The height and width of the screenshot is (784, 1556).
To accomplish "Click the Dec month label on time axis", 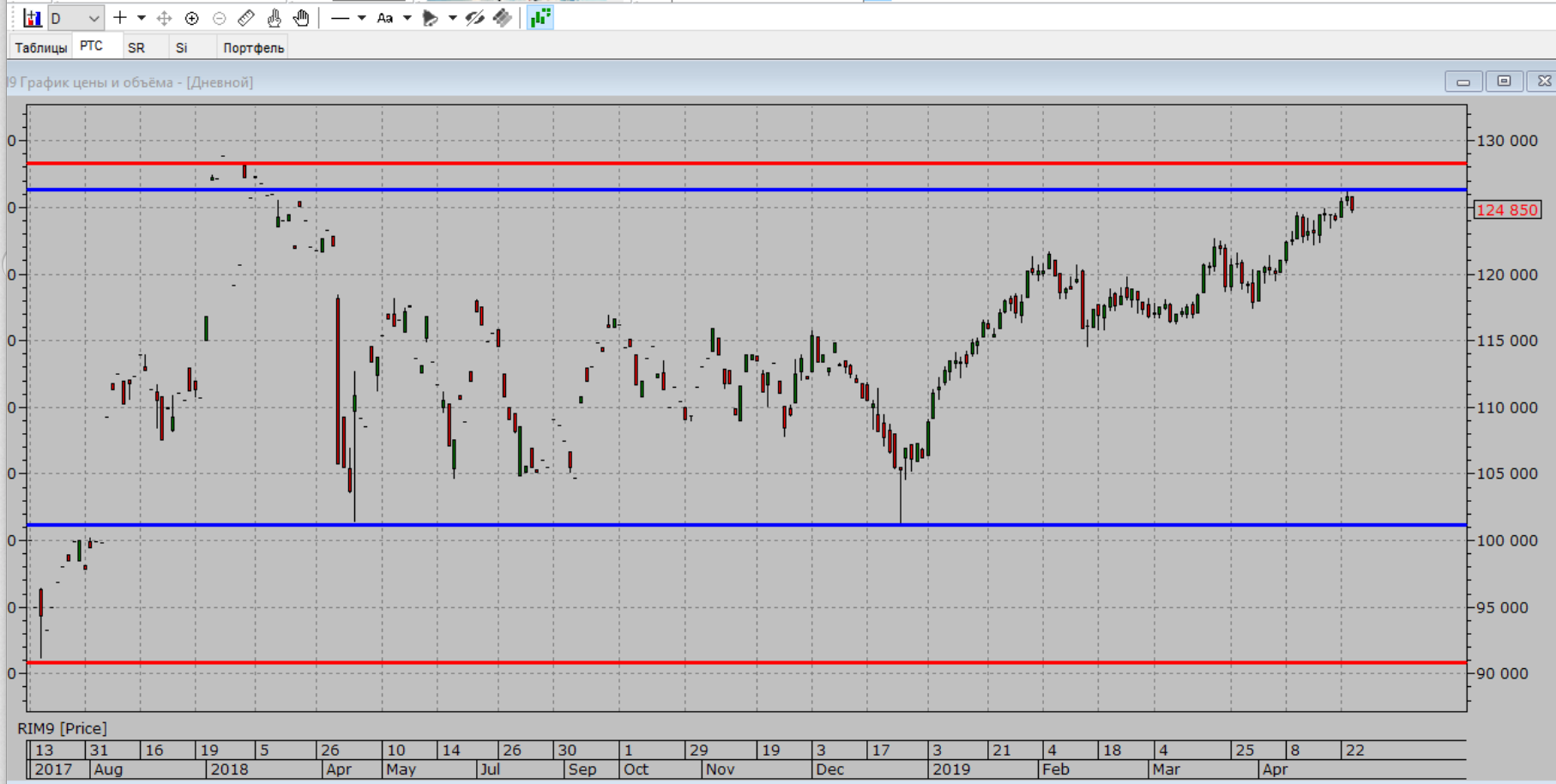I will (x=830, y=769).
